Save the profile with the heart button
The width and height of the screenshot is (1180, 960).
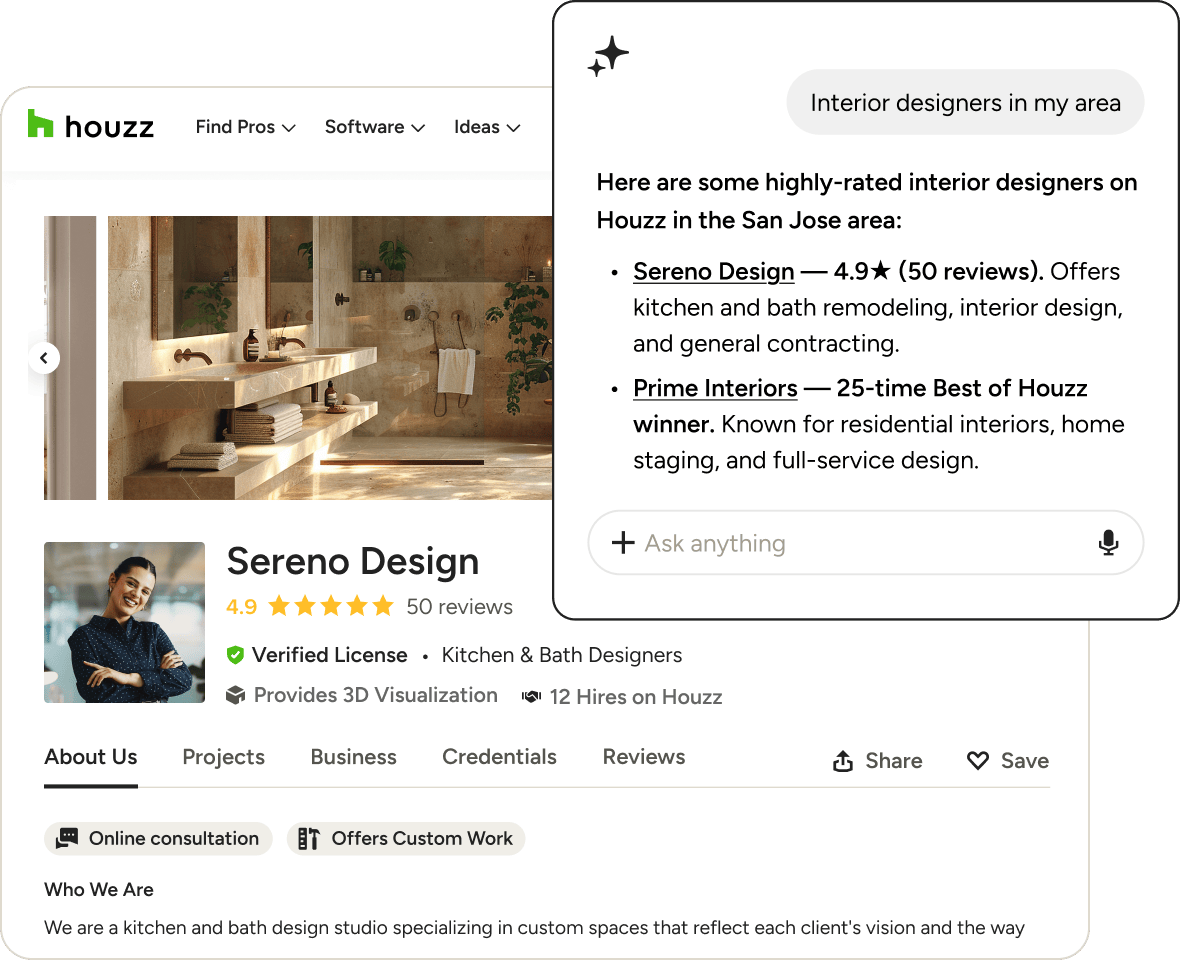(x=1008, y=761)
